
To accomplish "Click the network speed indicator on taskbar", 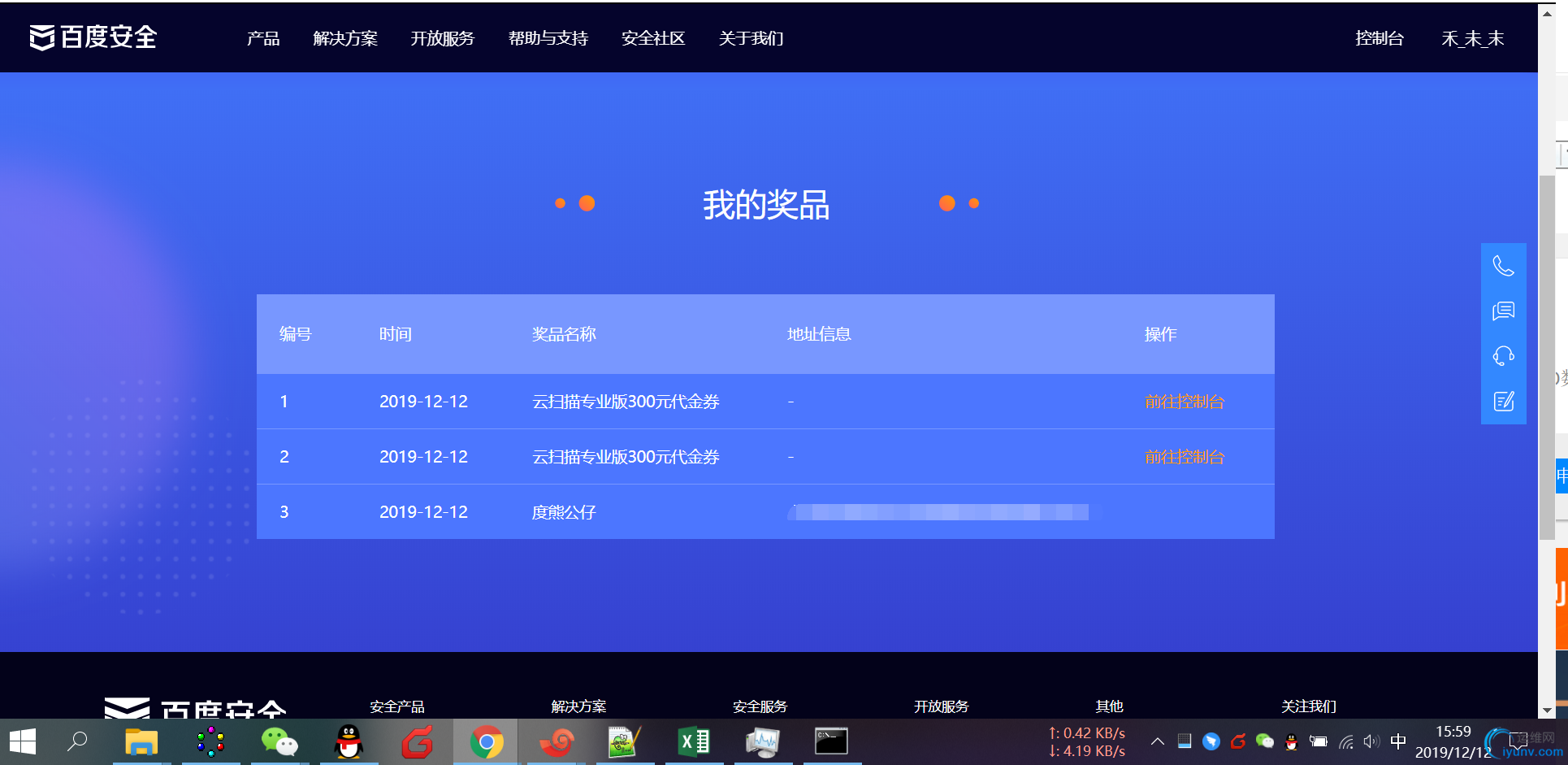I will tap(1087, 741).
